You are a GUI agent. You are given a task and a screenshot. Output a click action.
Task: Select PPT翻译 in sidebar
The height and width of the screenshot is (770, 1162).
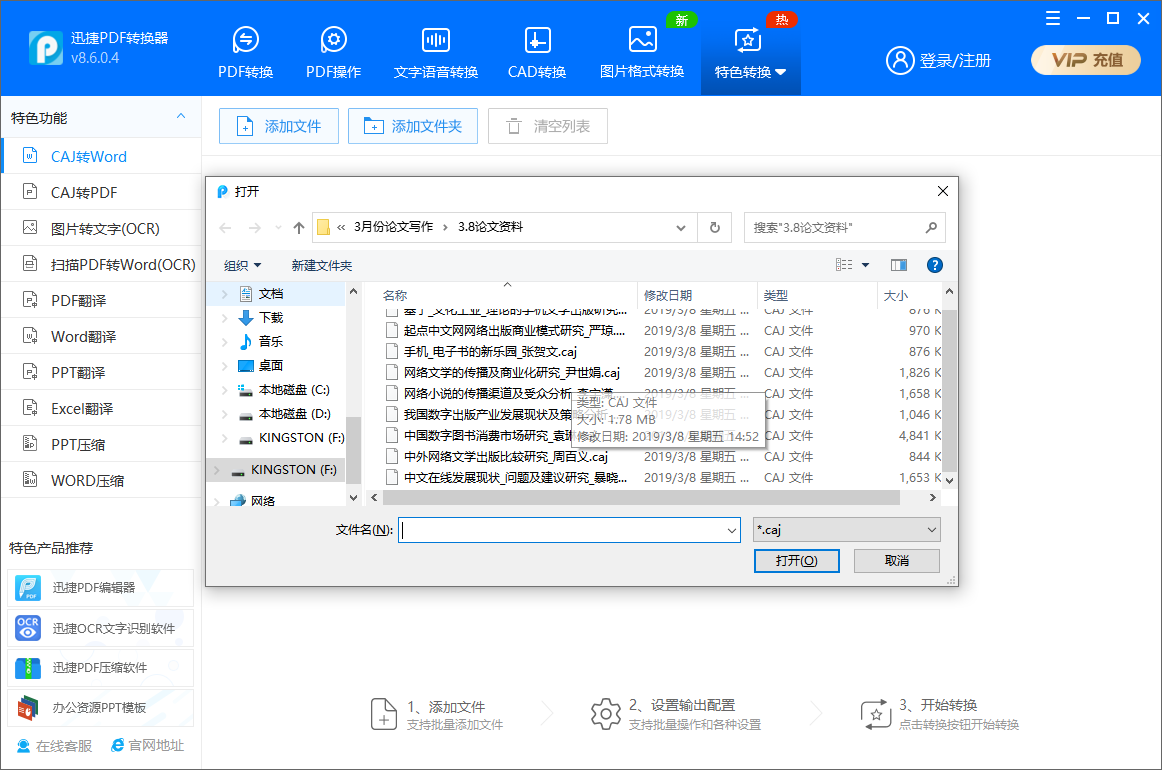(x=102, y=372)
